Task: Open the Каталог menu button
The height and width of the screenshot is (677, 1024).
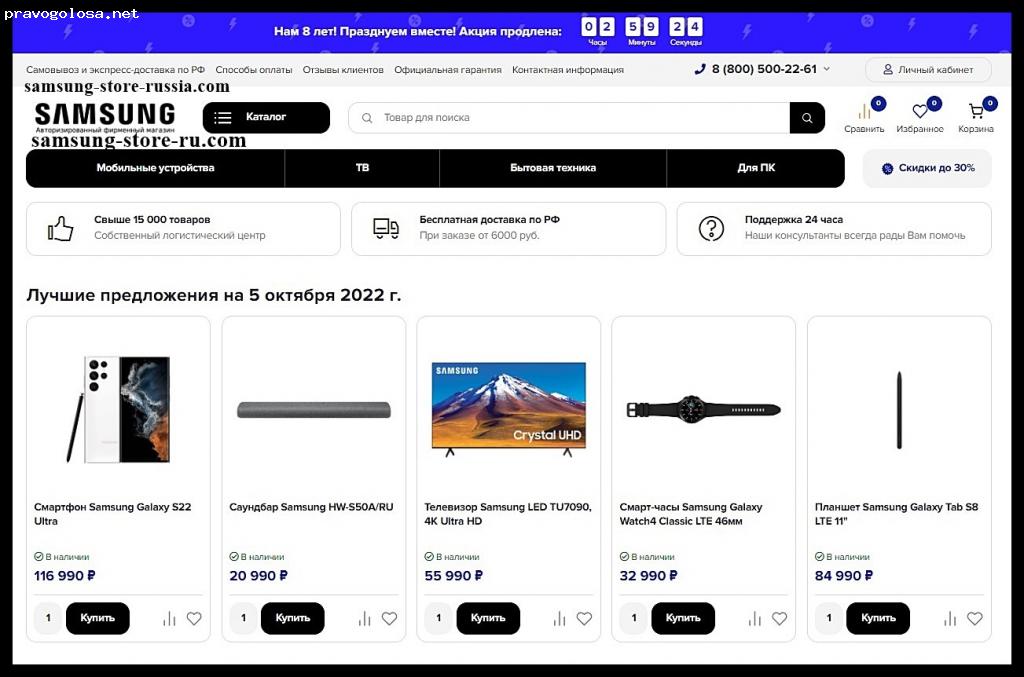Action: coord(266,118)
